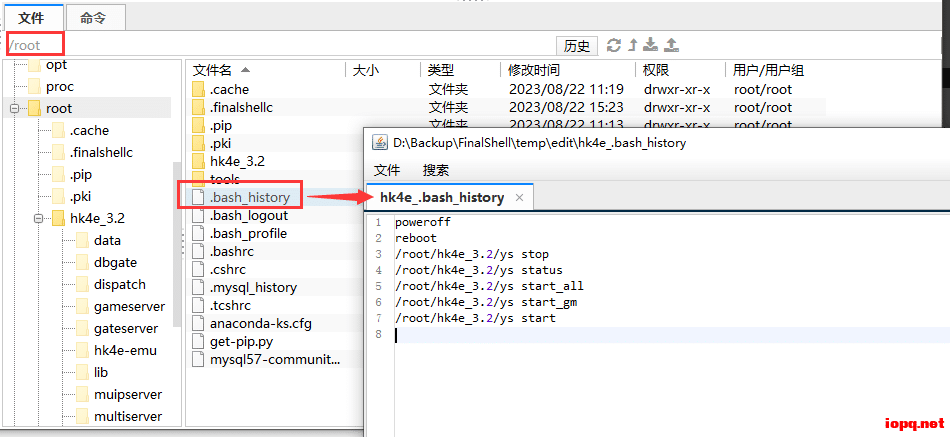Click the download icon in the file toolbar
The width and height of the screenshot is (950, 437).
(x=650, y=45)
